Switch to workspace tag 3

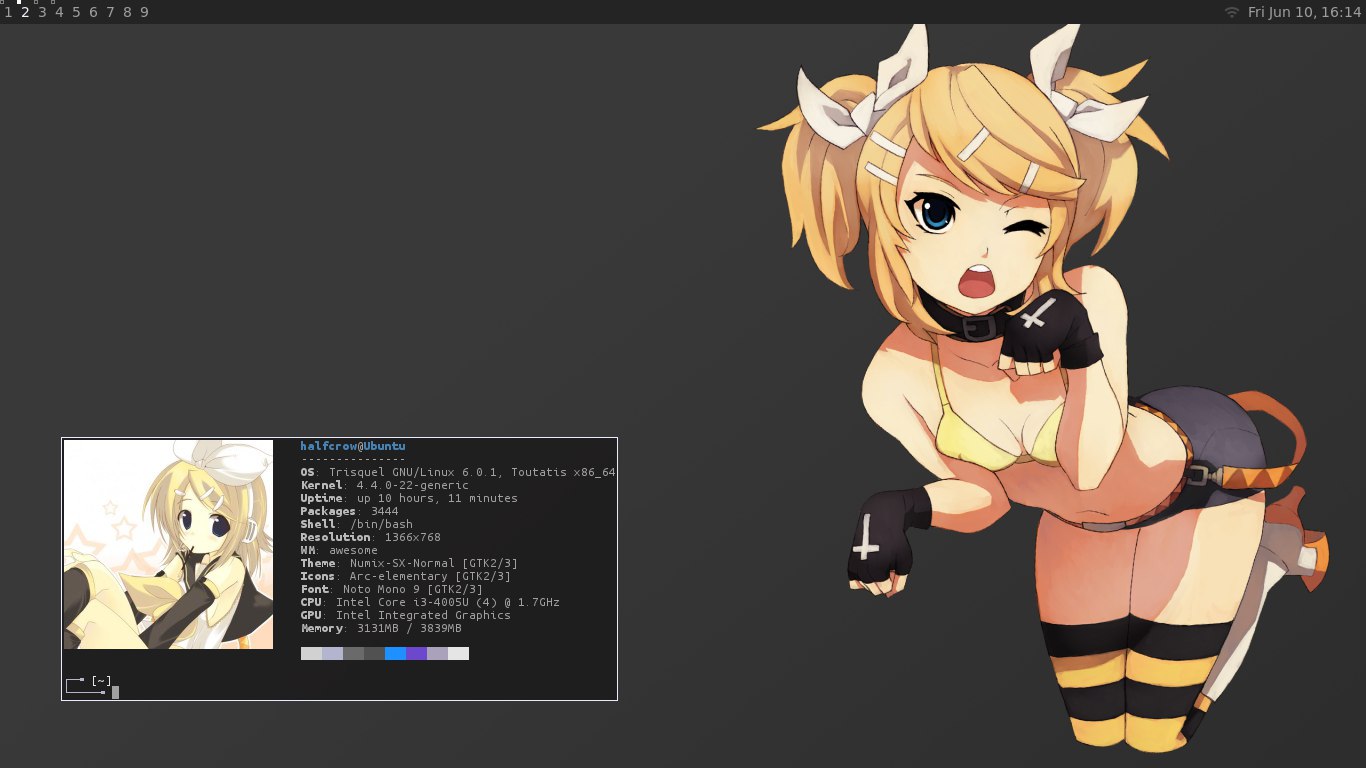pos(42,12)
